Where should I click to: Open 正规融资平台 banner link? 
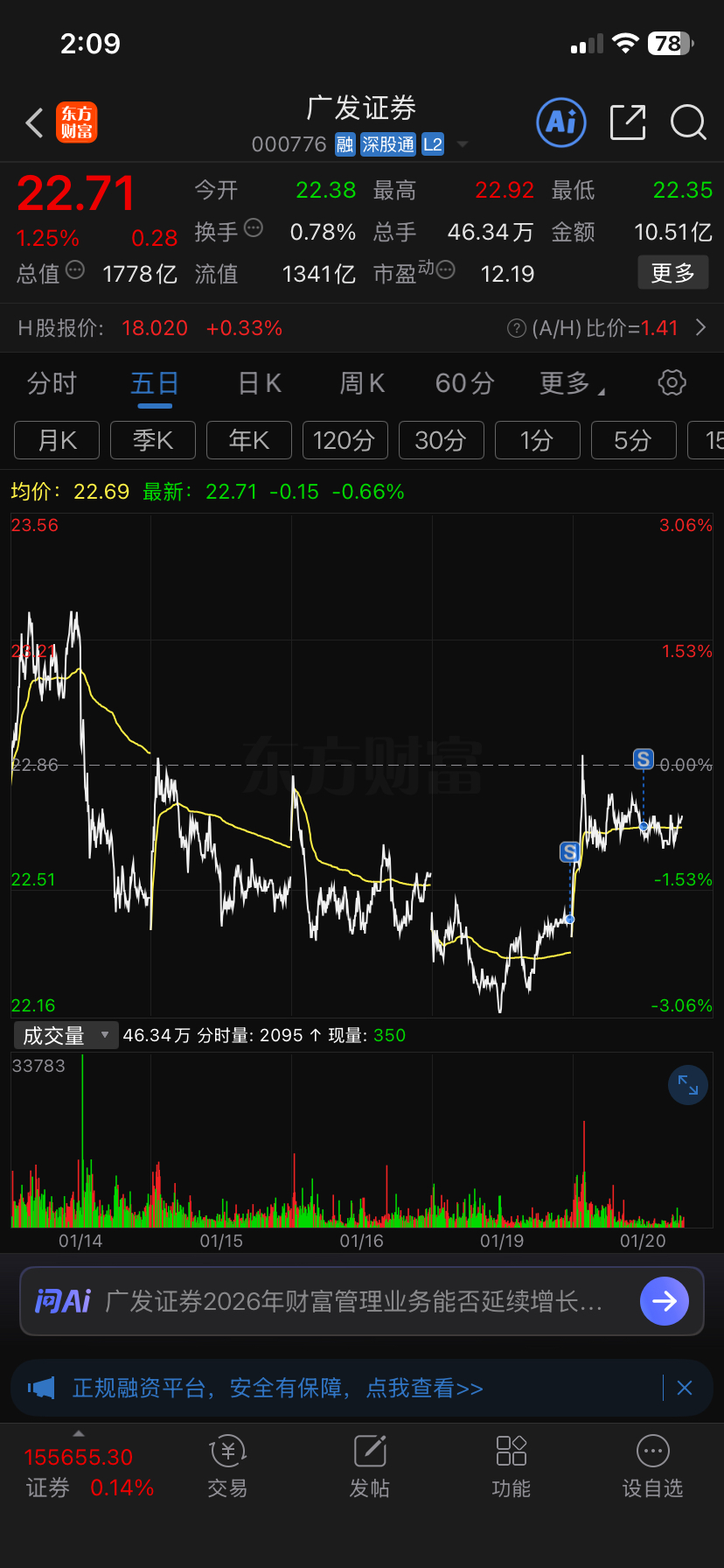click(278, 1389)
